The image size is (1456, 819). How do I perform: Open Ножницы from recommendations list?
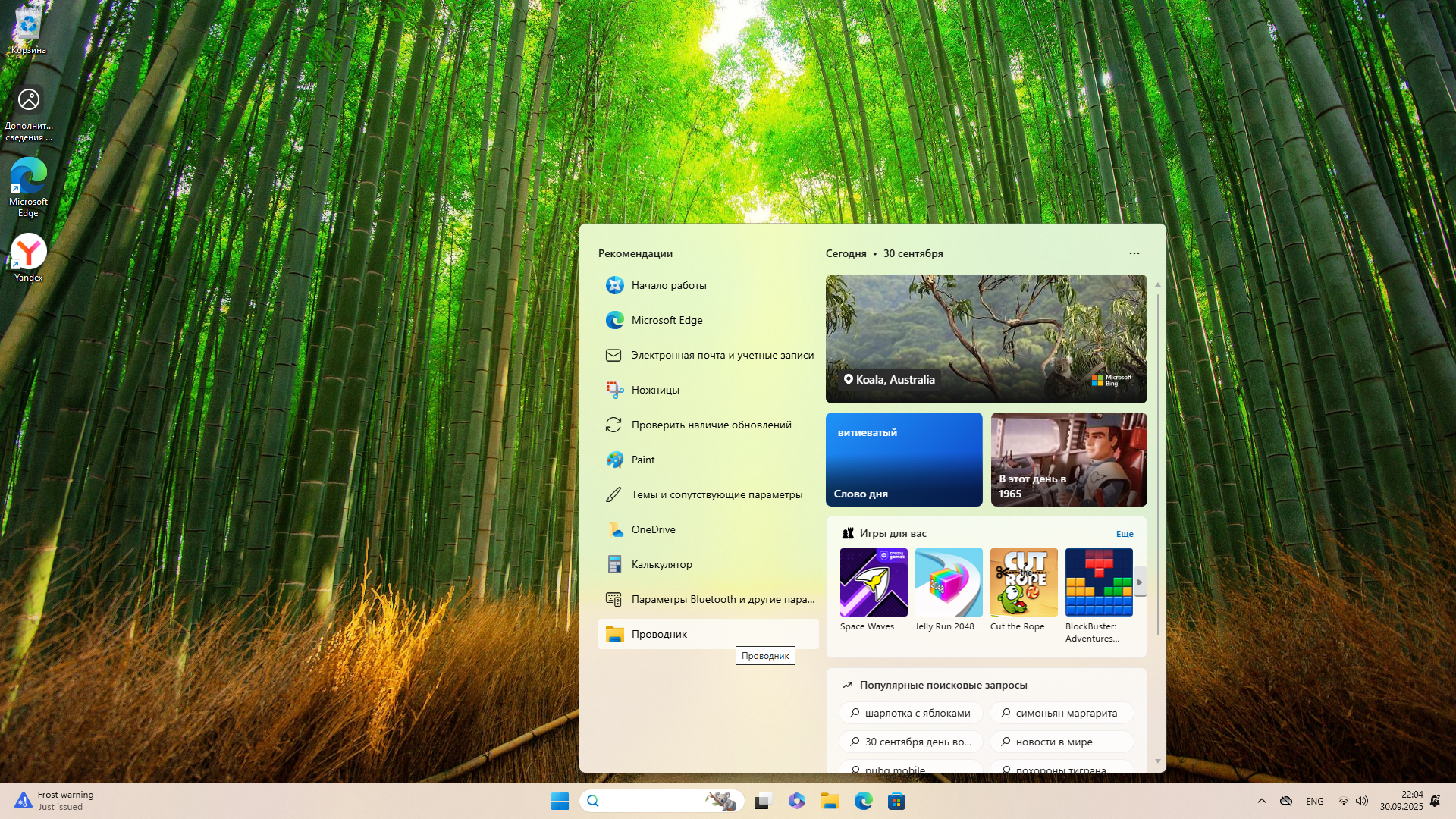point(655,390)
